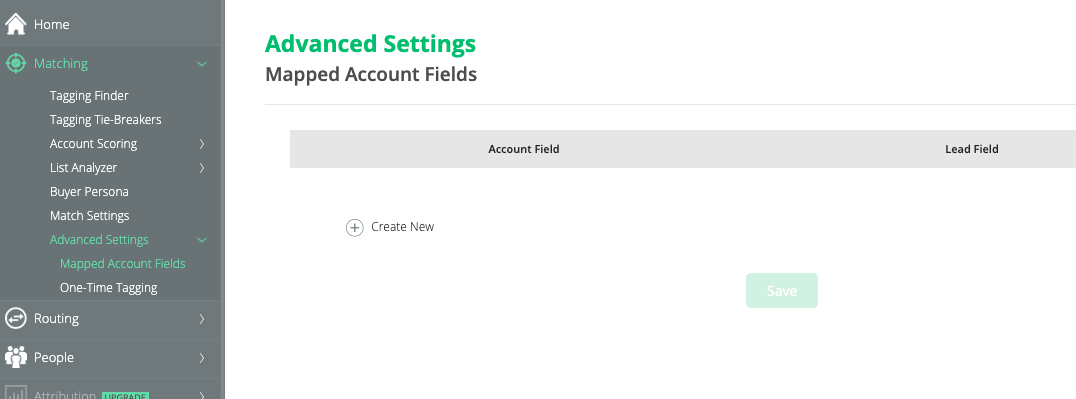Click the Save button
The image size is (1076, 399).
(782, 290)
